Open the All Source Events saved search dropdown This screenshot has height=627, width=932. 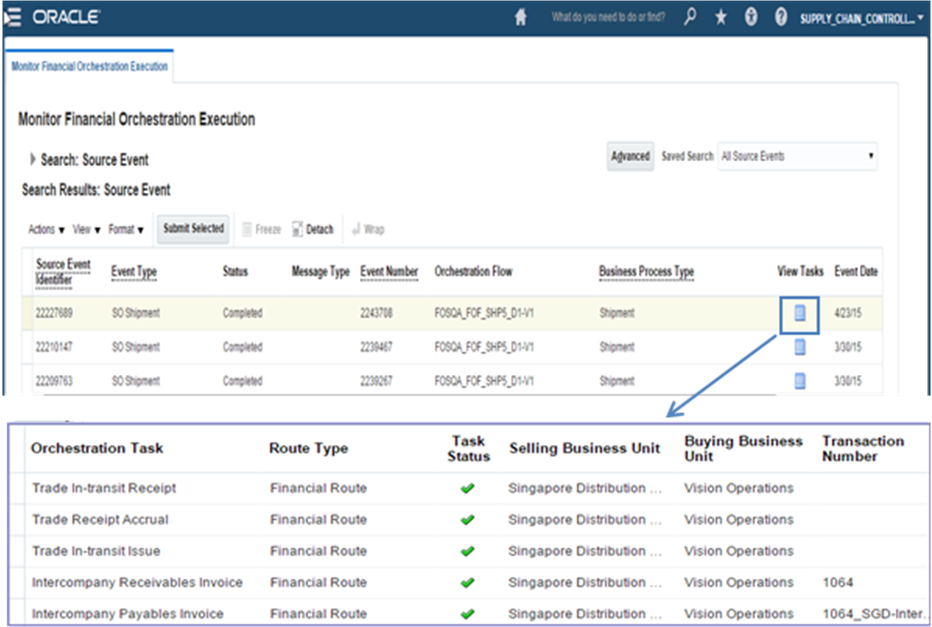pos(797,157)
